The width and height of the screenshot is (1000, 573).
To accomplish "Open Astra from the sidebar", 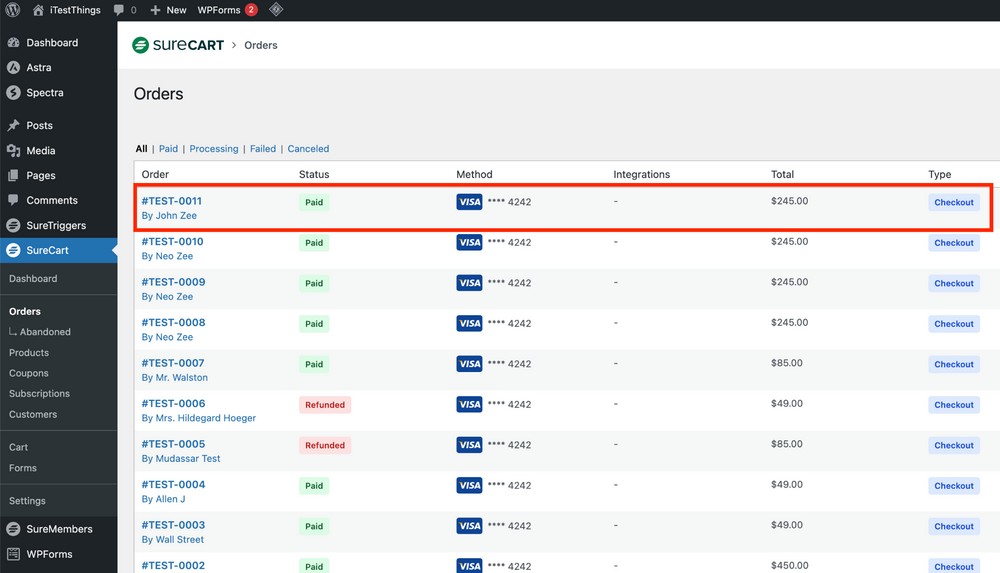I will coord(38,68).
